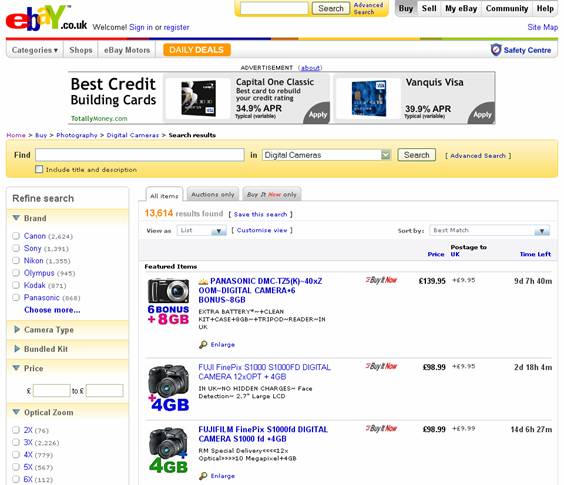The height and width of the screenshot is (485, 564).
Task: Open the Sell tab in top navigation
Action: (x=429, y=9)
